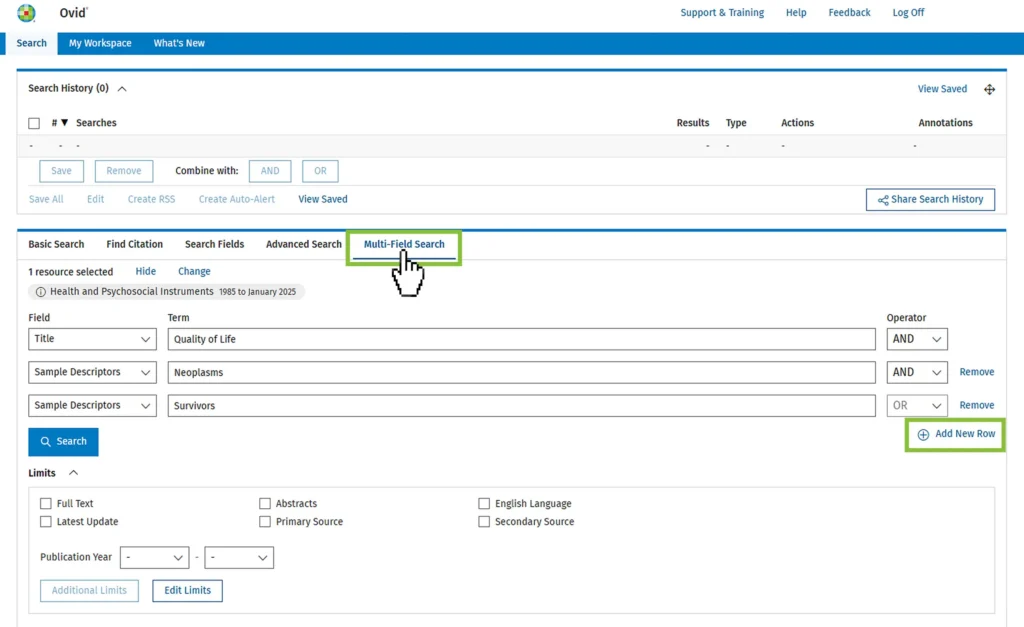Enable the Full Text limit

point(46,504)
